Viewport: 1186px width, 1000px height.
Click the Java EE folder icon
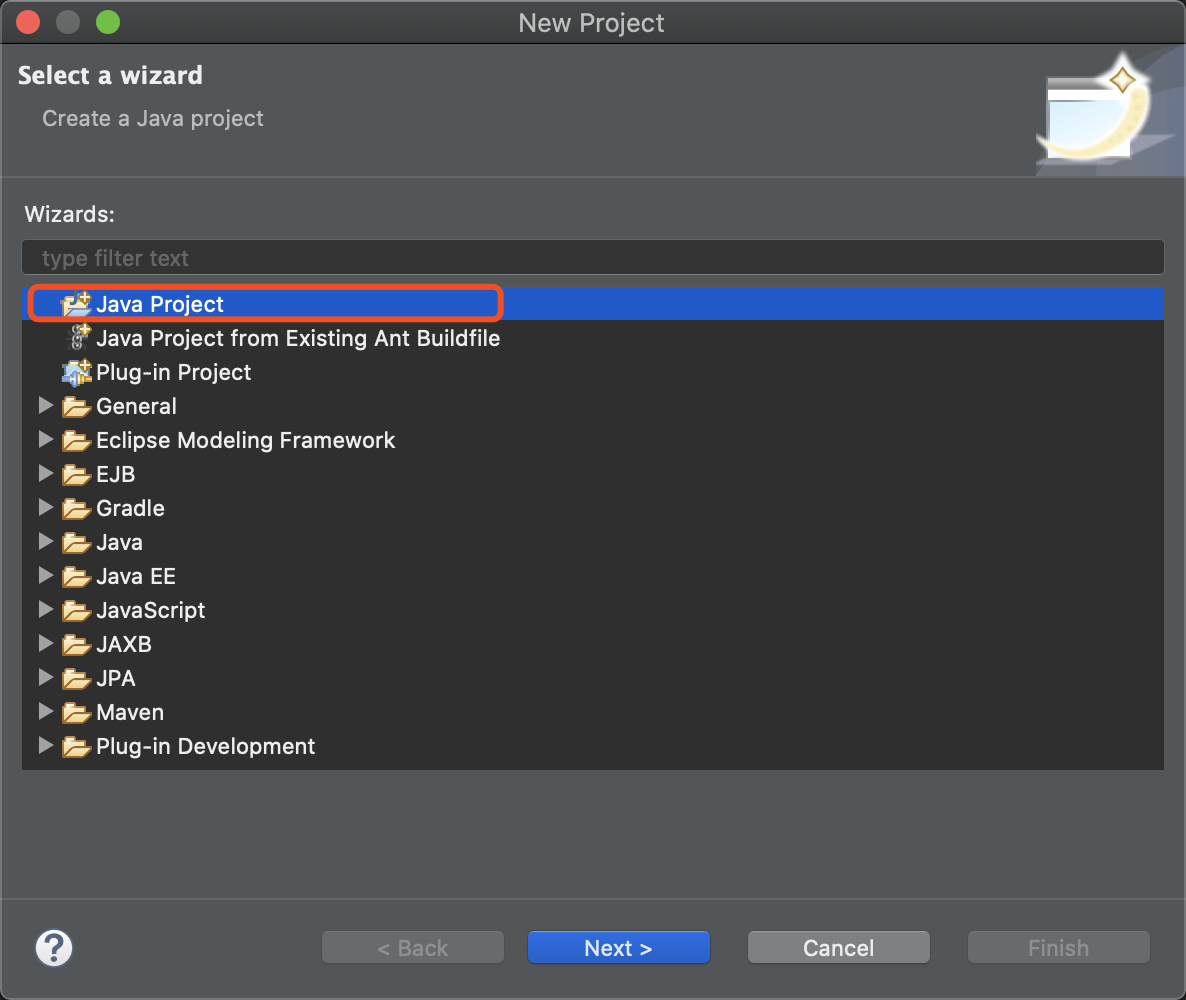pyautogui.click(x=76, y=577)
